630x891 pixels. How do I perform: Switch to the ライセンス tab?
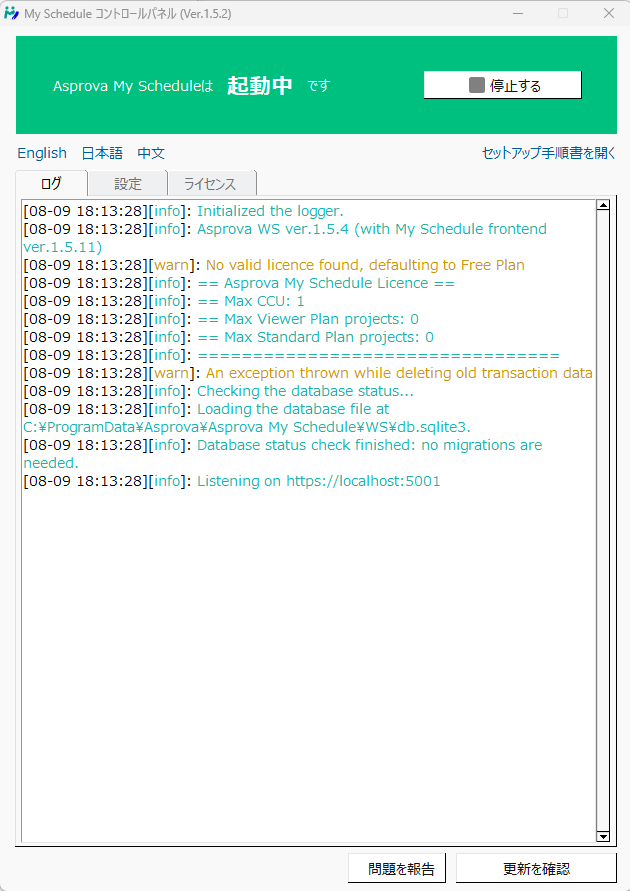(210, 184)
